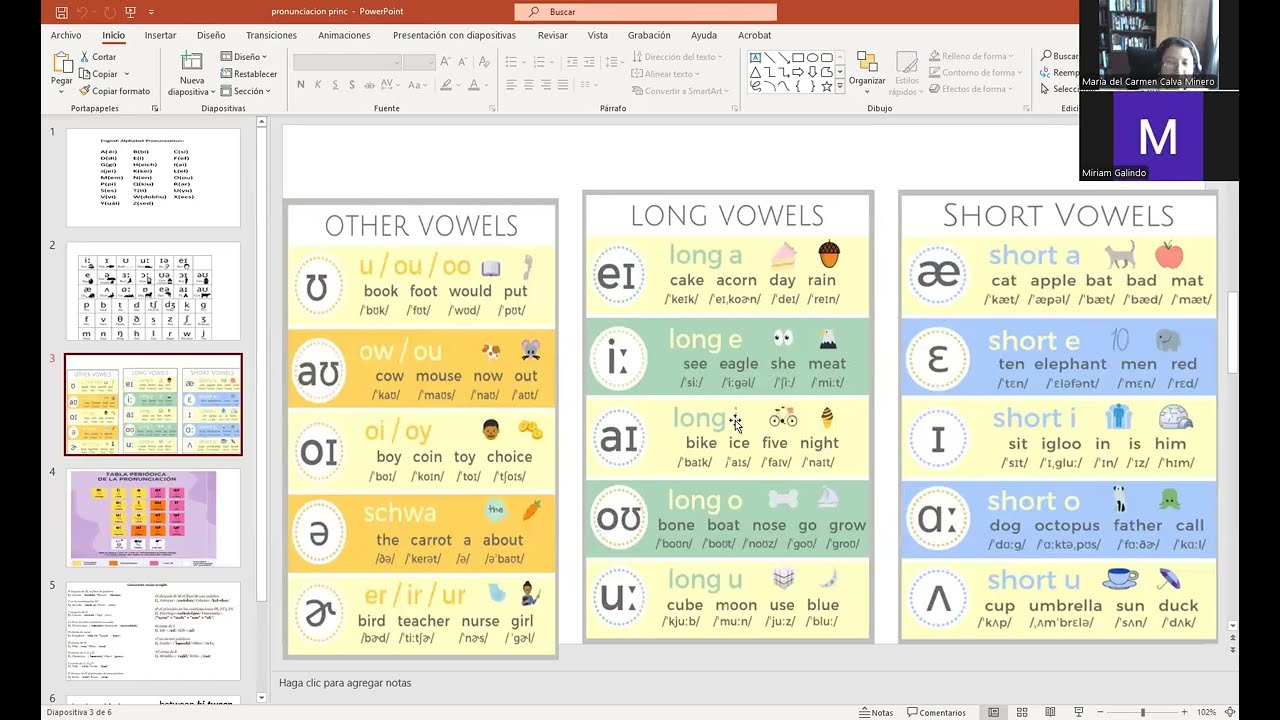This screenshot has height=720, width=1280.
Task: Expand the shapes gallery more arrow
Action: (x=839, y=88)
